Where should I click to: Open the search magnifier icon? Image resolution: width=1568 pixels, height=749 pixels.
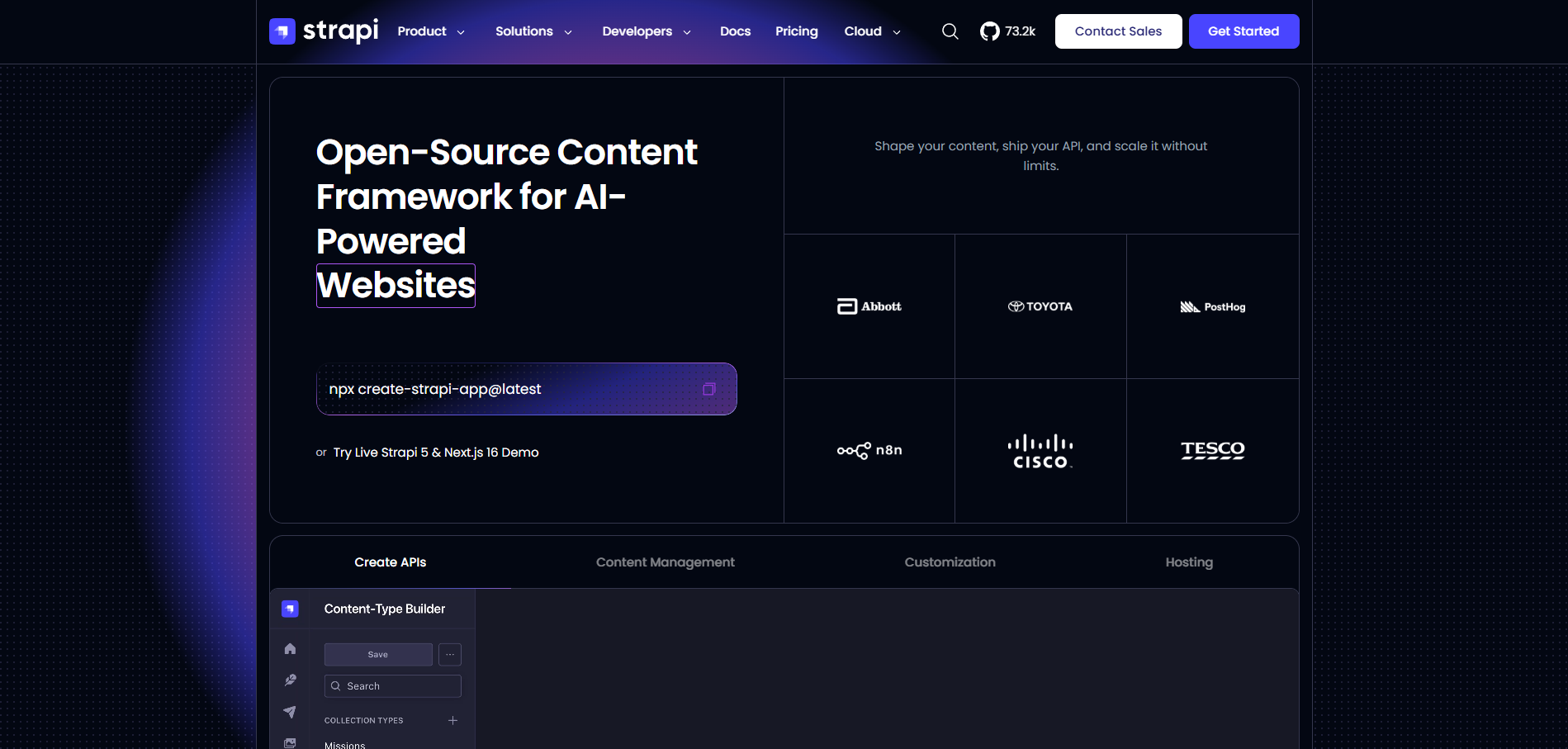point(950,31)
